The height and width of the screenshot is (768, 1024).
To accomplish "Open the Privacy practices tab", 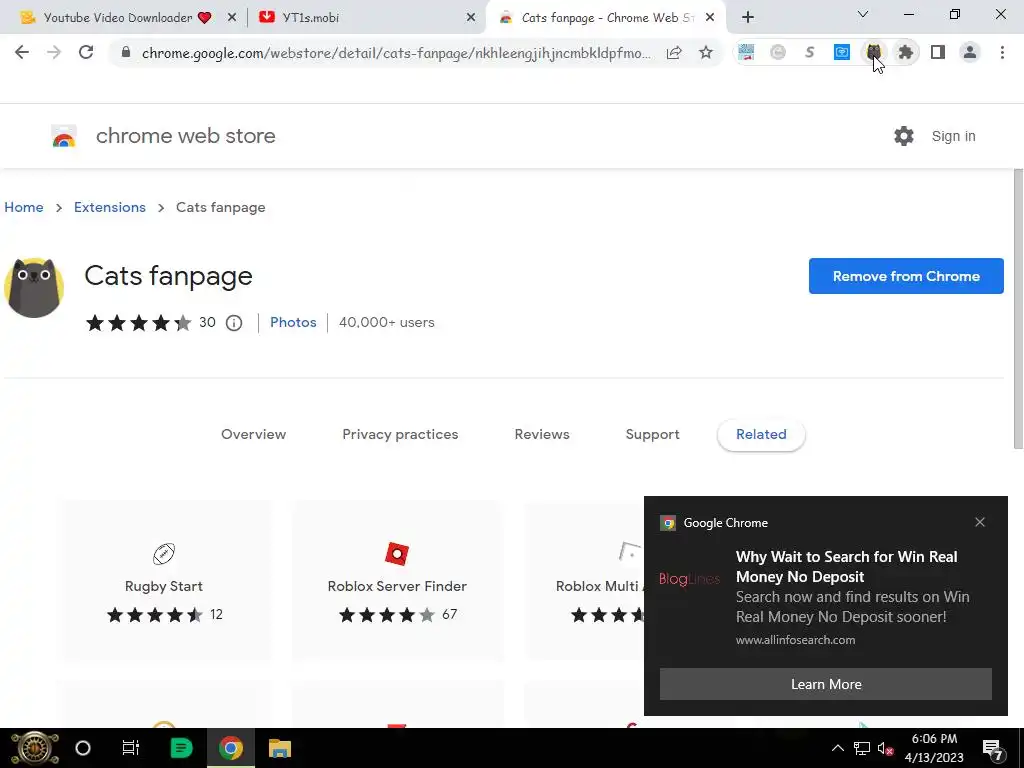I will 400,434.
